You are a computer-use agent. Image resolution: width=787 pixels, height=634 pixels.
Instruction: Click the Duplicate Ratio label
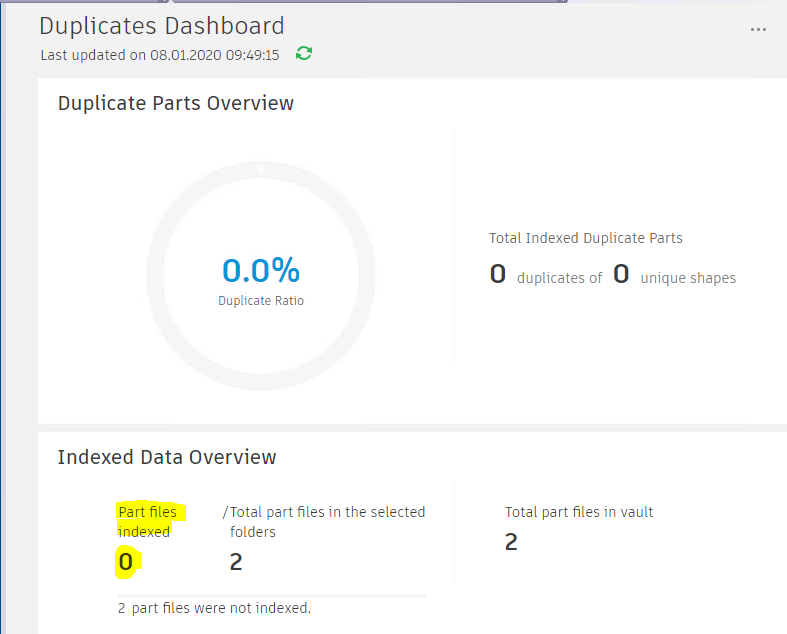[261, 300]
